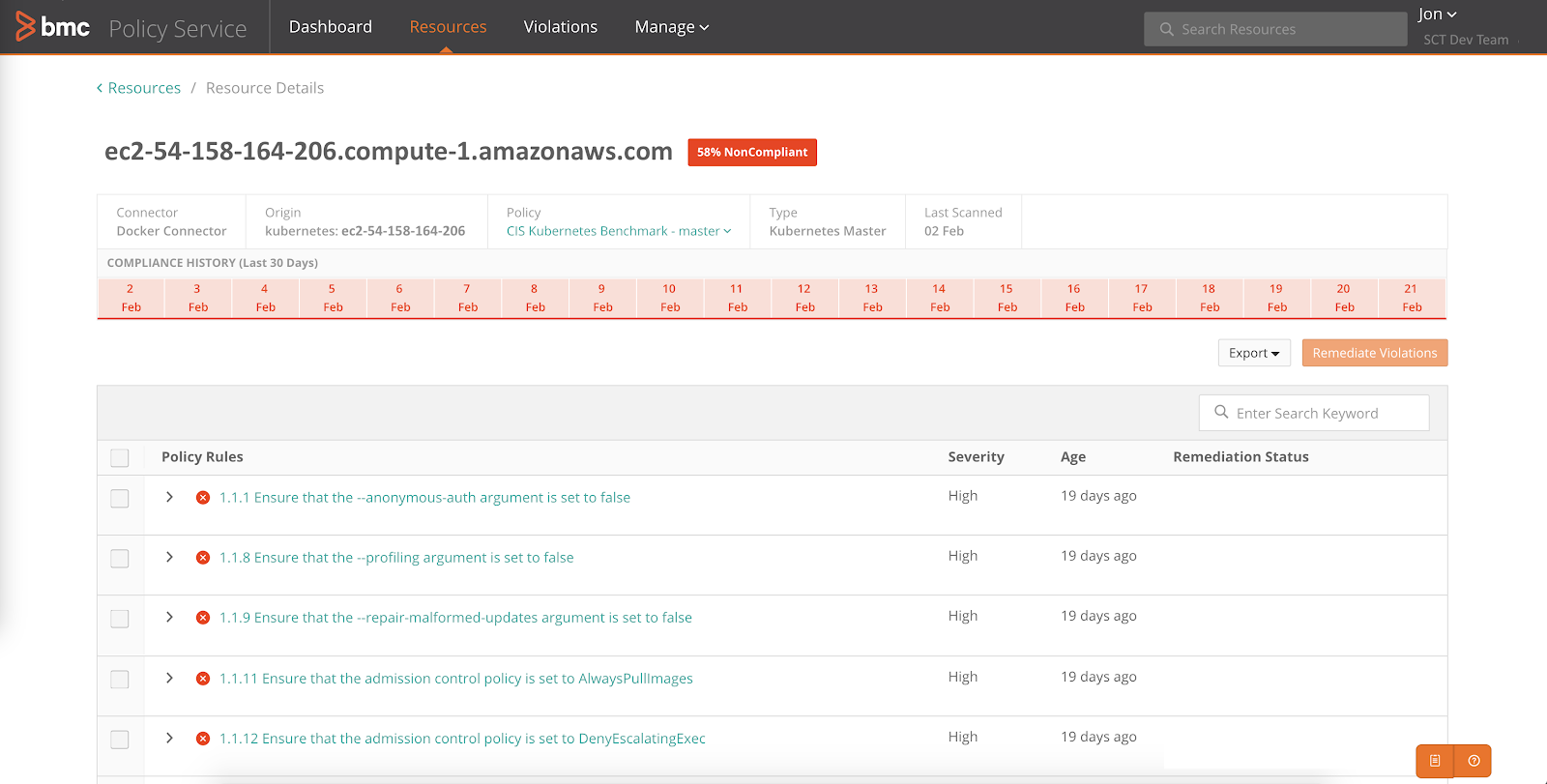This screenshot has width=1547, height=784.
Task: Click the Kubernetes Master type value
Action: [x=828, y=231]
